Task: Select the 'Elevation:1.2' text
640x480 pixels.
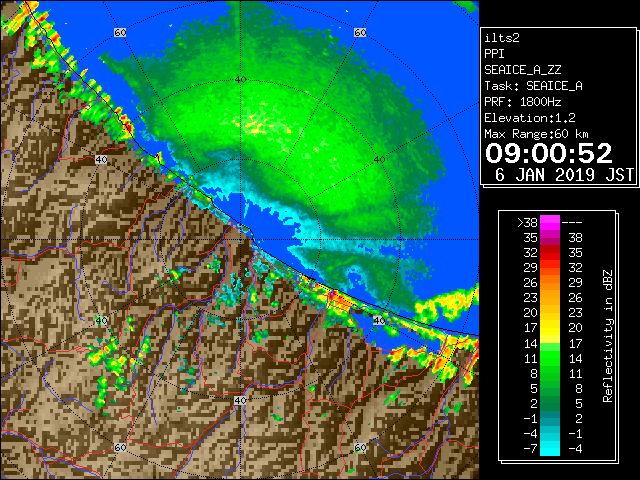Action: tap(530, 118)
